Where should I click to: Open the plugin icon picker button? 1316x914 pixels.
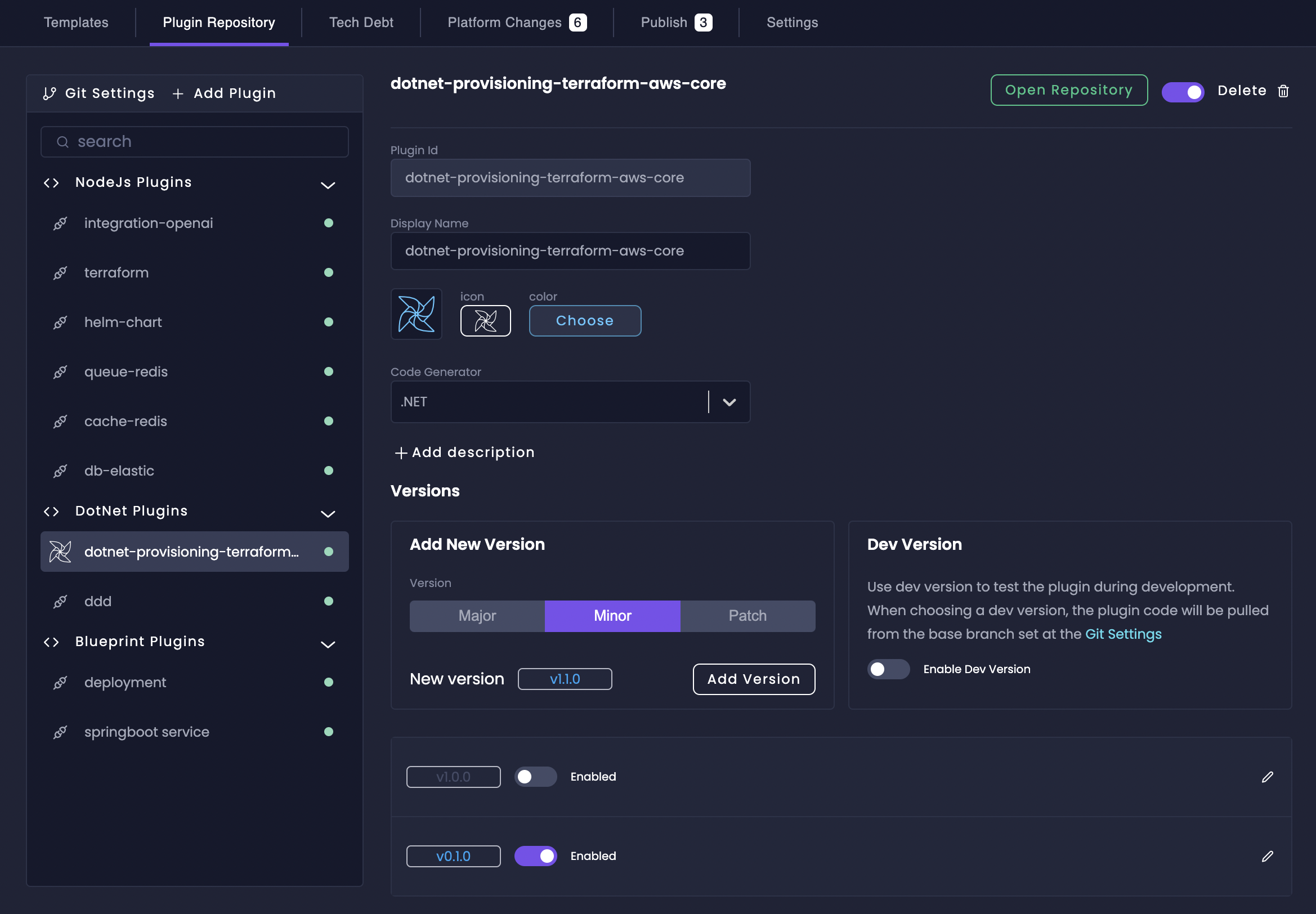tap(485, 321)
